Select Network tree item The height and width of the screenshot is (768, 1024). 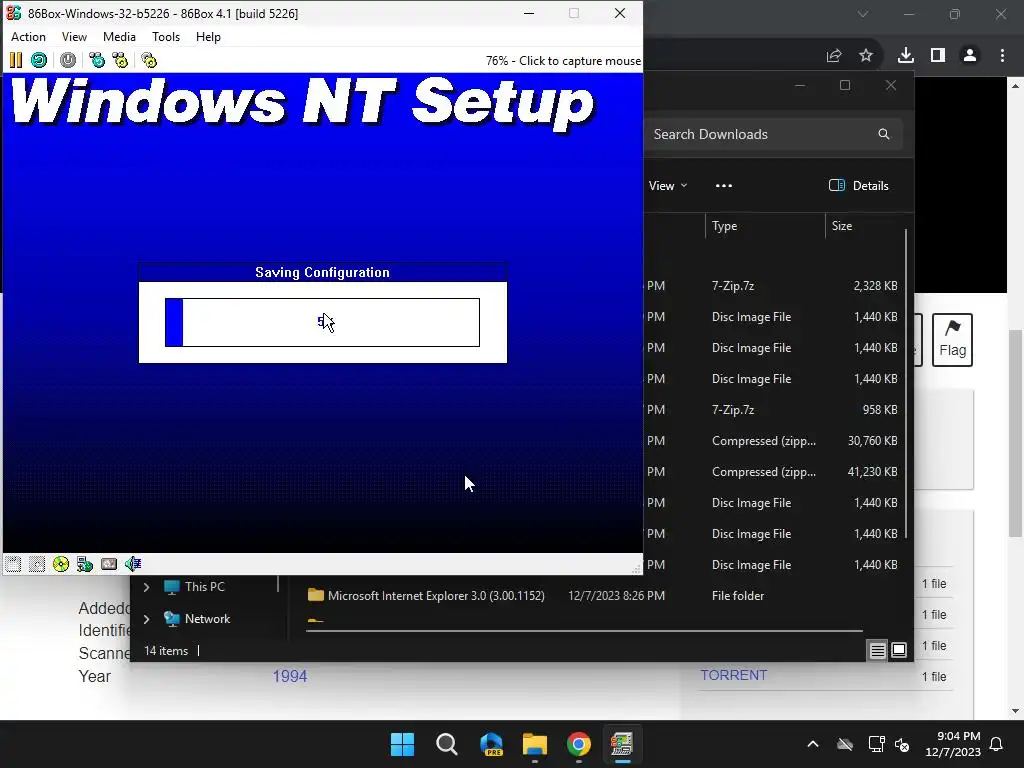click(206, 619)
